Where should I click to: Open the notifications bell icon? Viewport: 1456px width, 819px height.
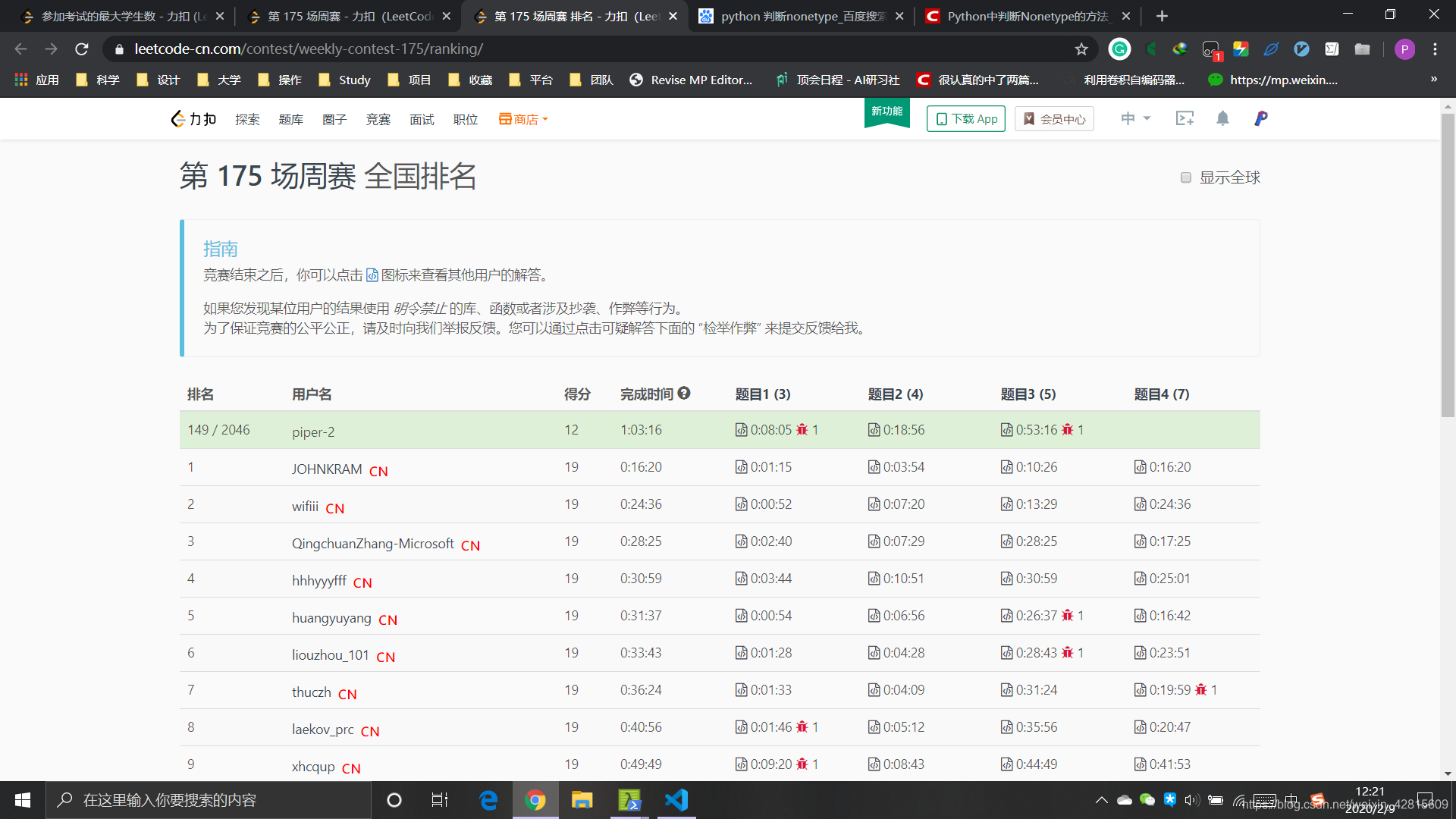tap(1222, 118)
